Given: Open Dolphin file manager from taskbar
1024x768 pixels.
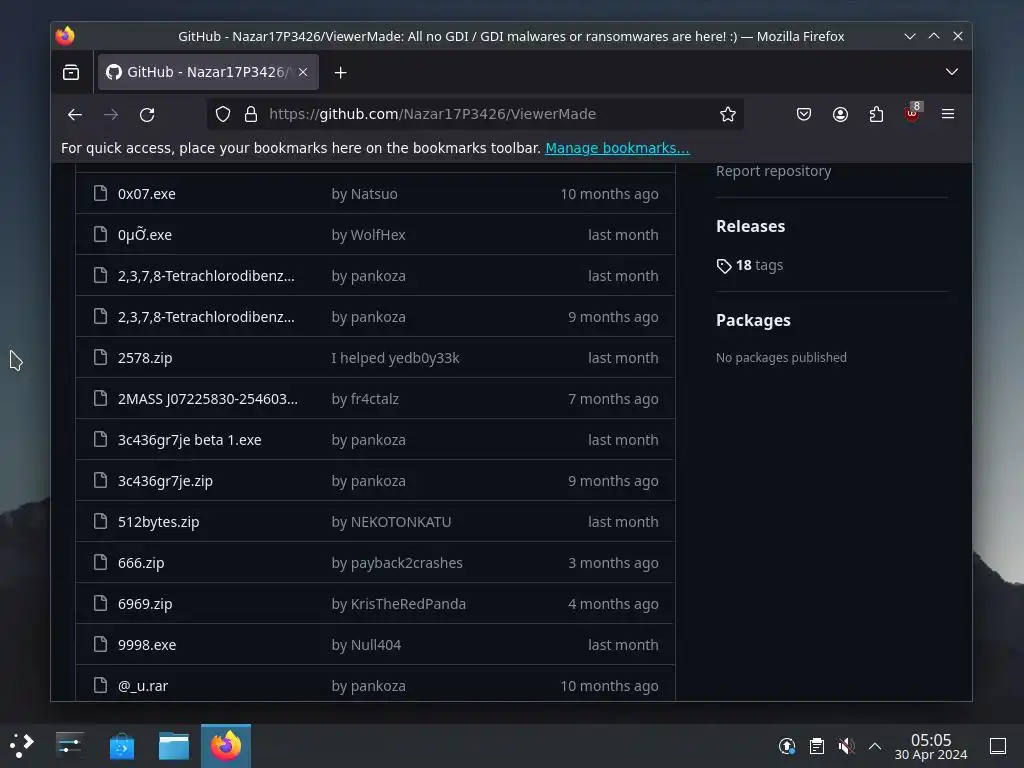Looking at the screenshot, I should pos(174,746).
